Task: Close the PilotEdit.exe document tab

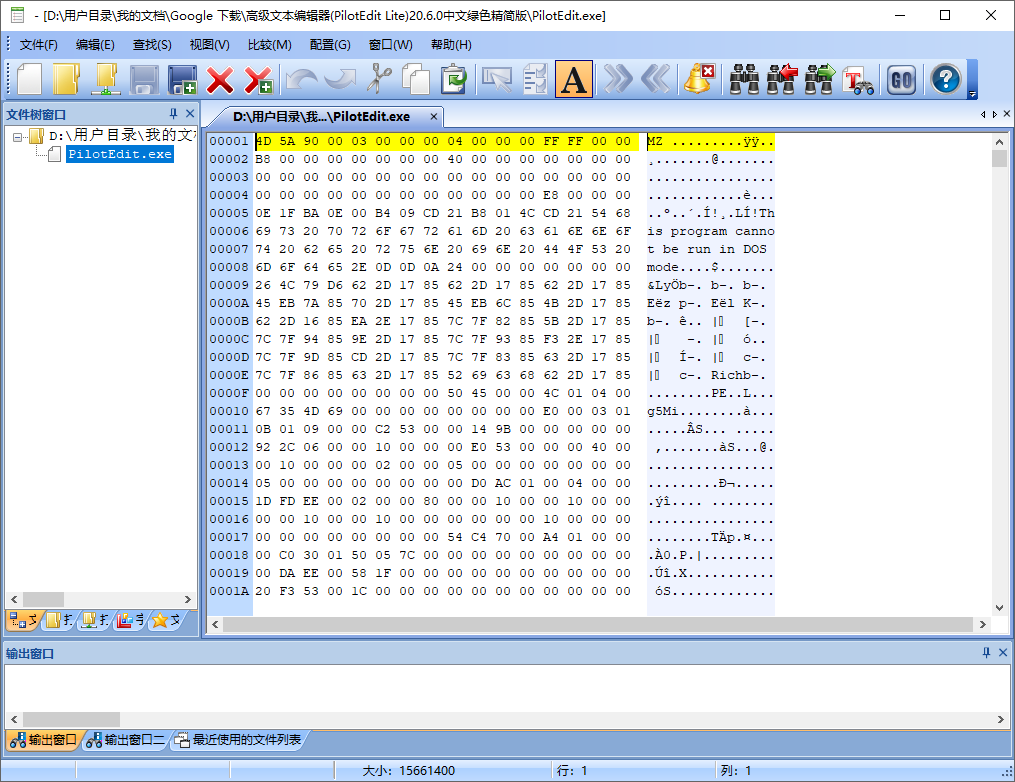Action: pos(434,117)
